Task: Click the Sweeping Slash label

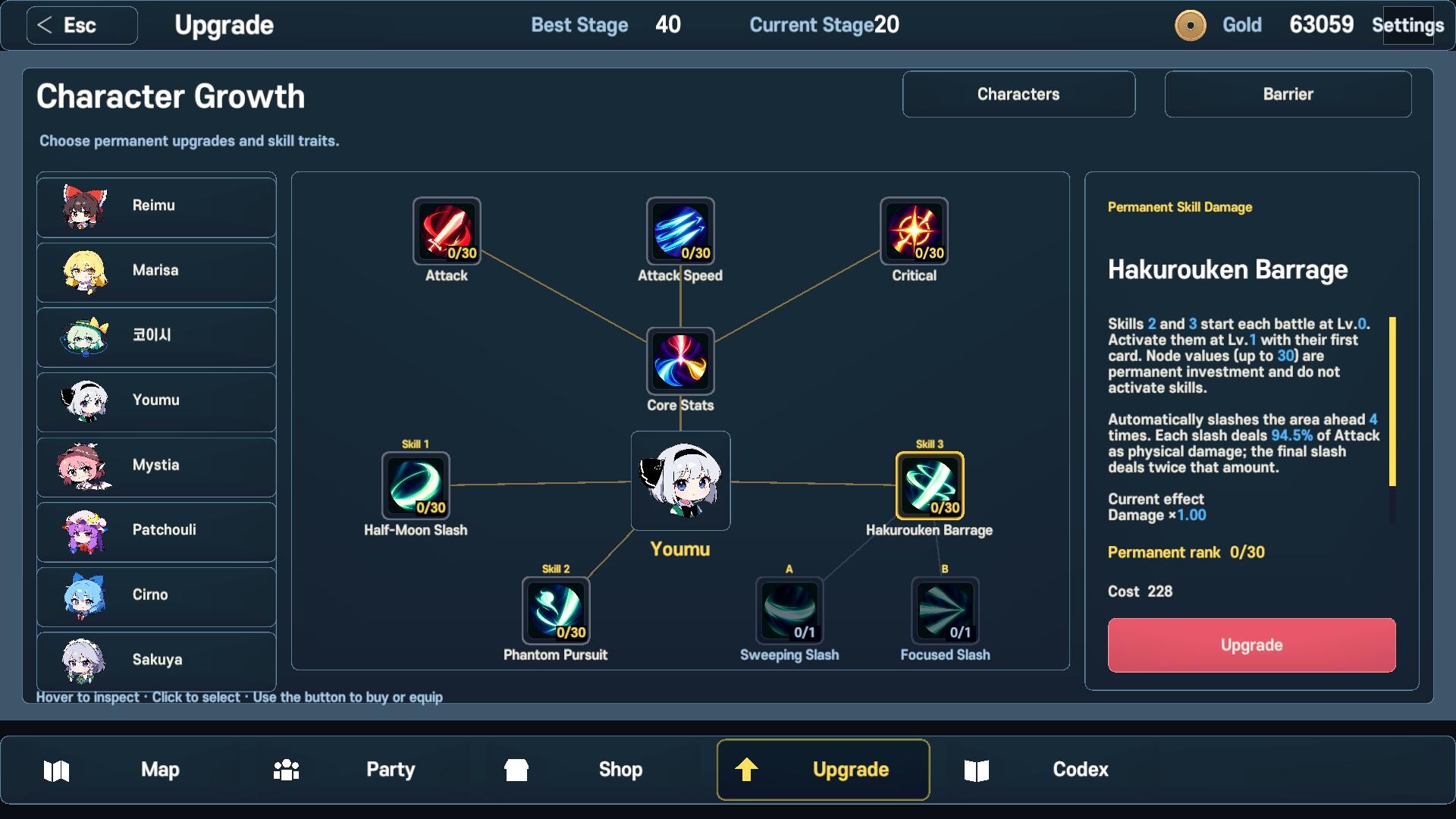Action: [x=789, y=655]
